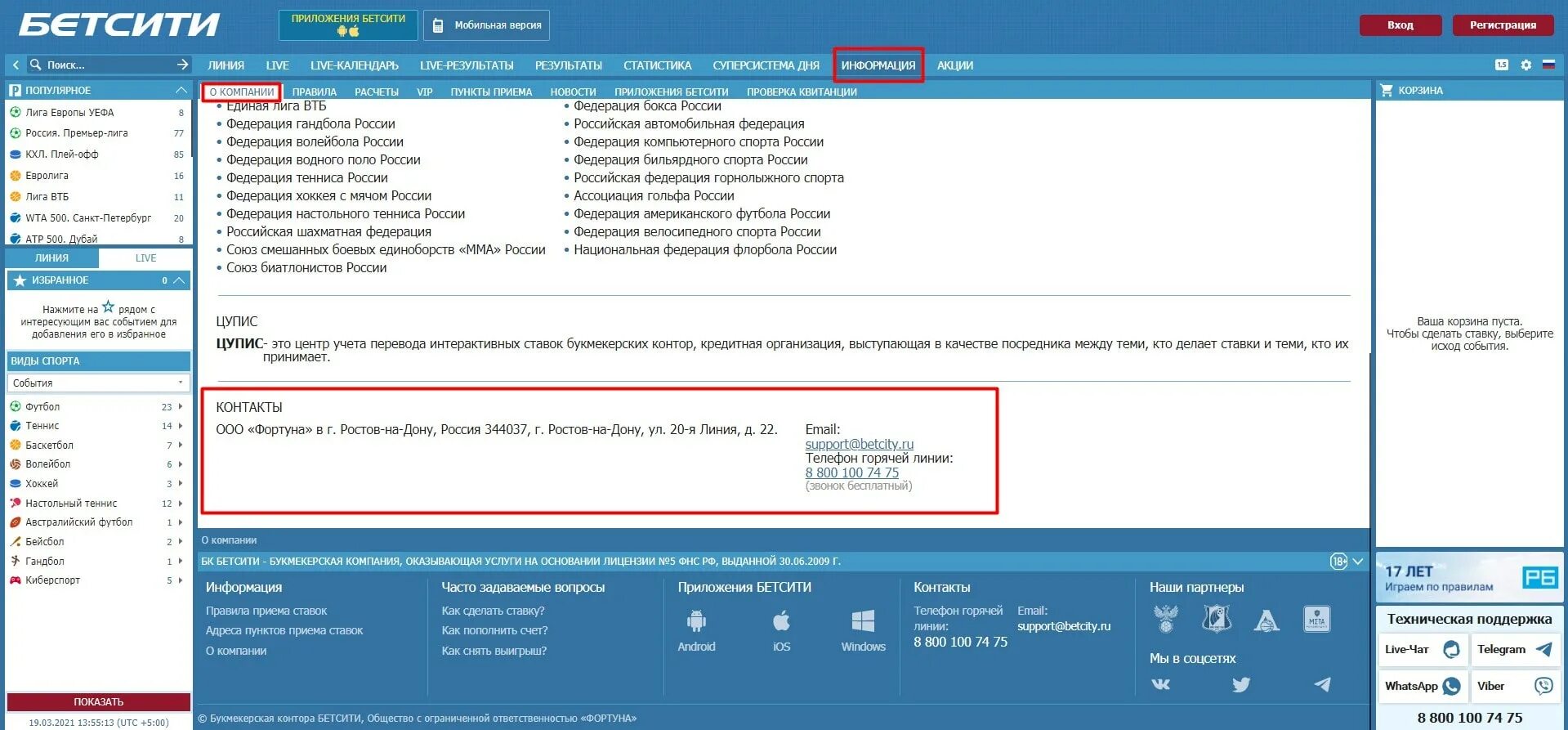The width and height of the screenshot is (1568, 730).
Task: Change language via Russian flag icon
Action: 1548,65
